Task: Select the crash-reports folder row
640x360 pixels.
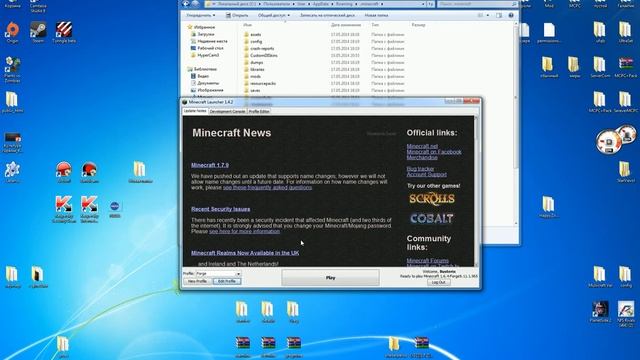Action: (x=324, y=49)
